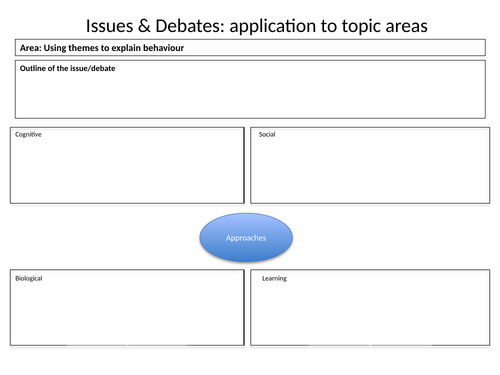Select the Cognitive label text
The height and width of the screenshot is (375, 500).
coord(28,134)
